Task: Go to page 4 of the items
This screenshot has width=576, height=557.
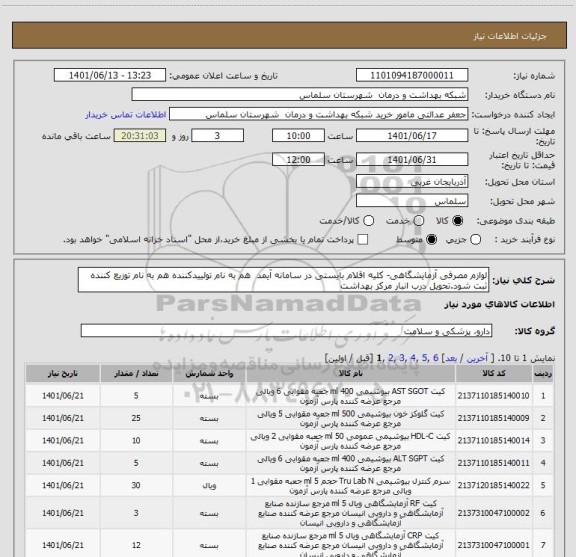Action: pyautogui.click(x=413, y=358)
